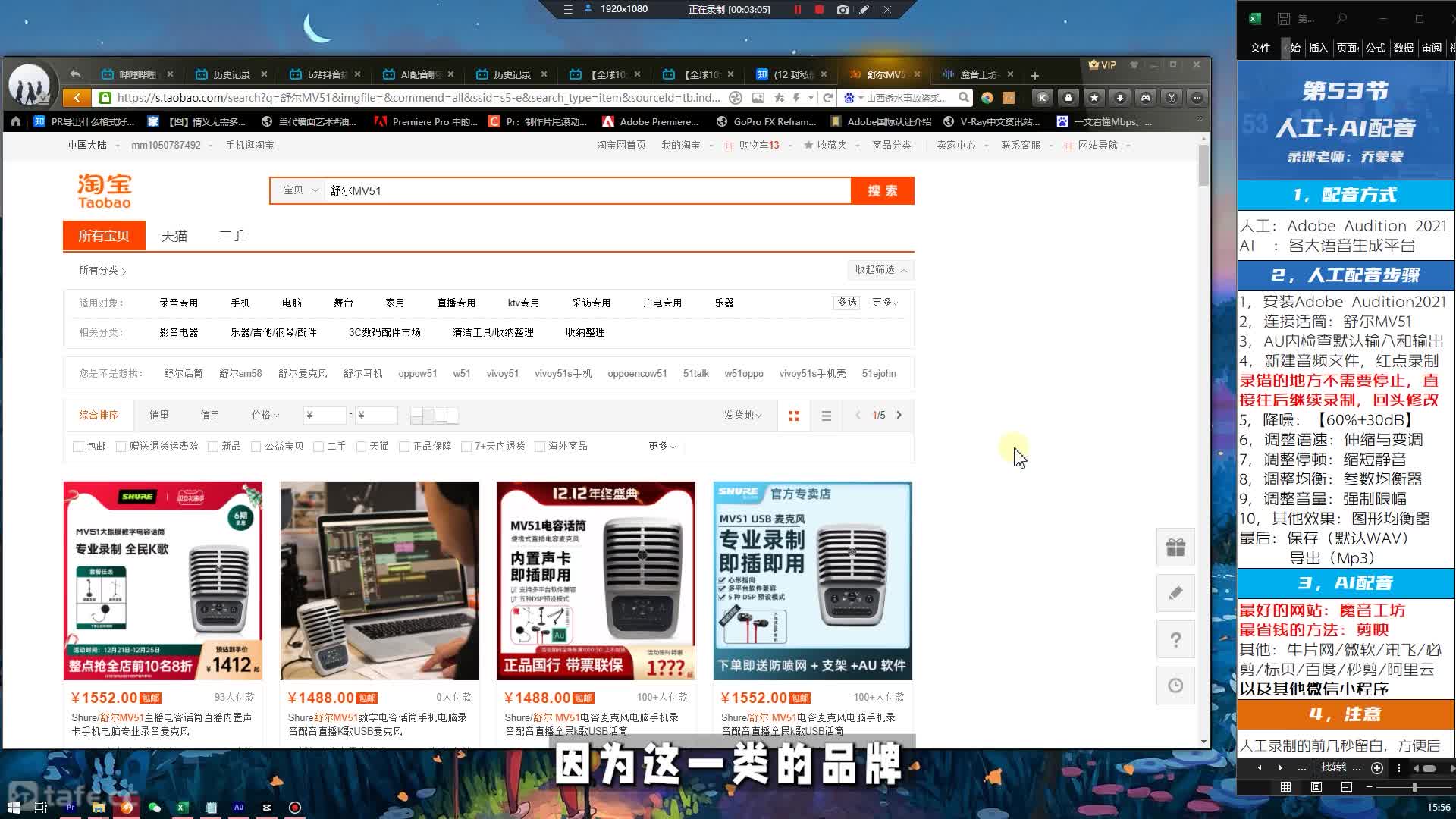Image resolution: width=1456 pixels, height=819 pixels.
Task: Open the ¥1488.00 laptop microphone product image
Action: [x=379, y=581]
